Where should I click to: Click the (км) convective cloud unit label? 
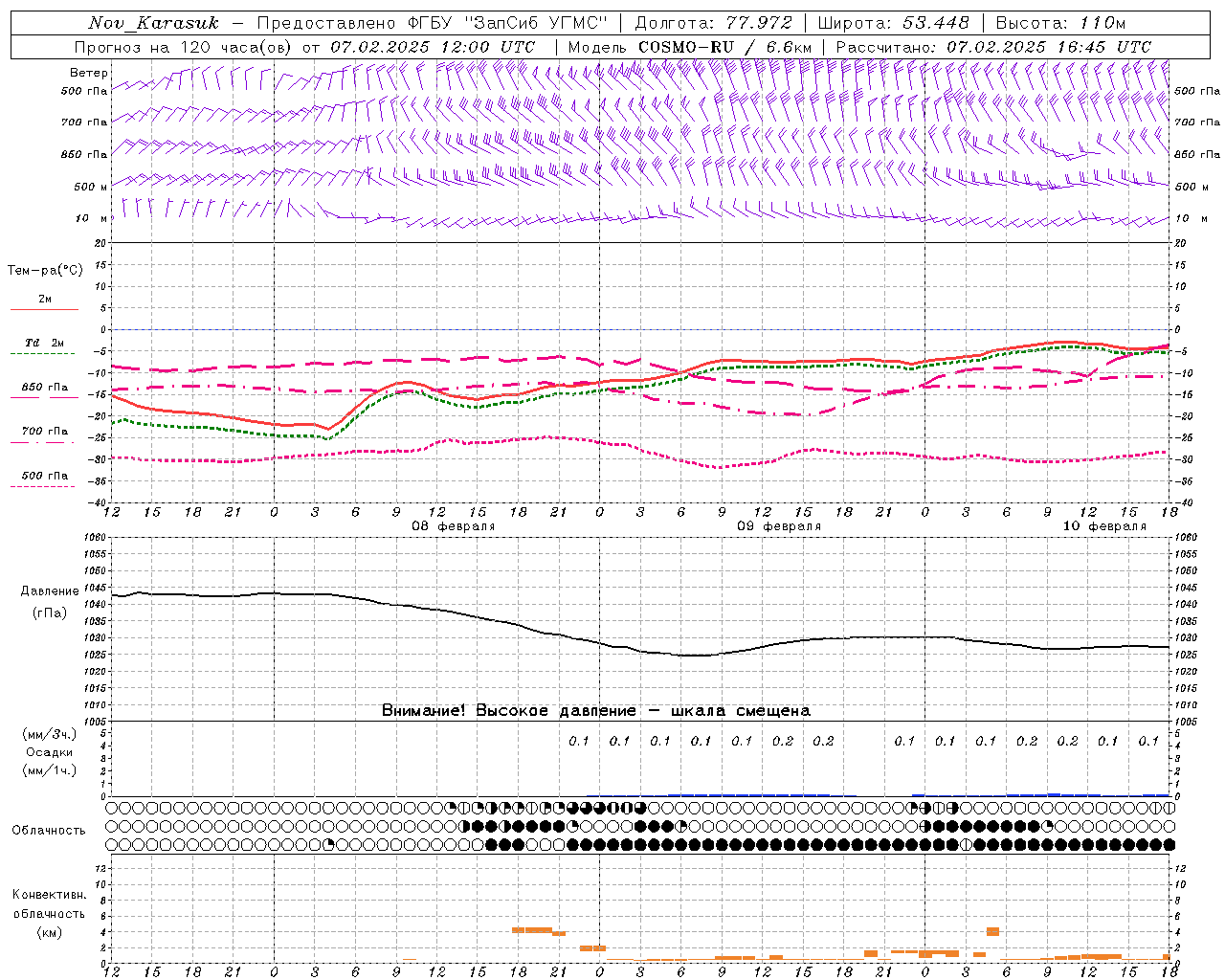tap(49, 931)
